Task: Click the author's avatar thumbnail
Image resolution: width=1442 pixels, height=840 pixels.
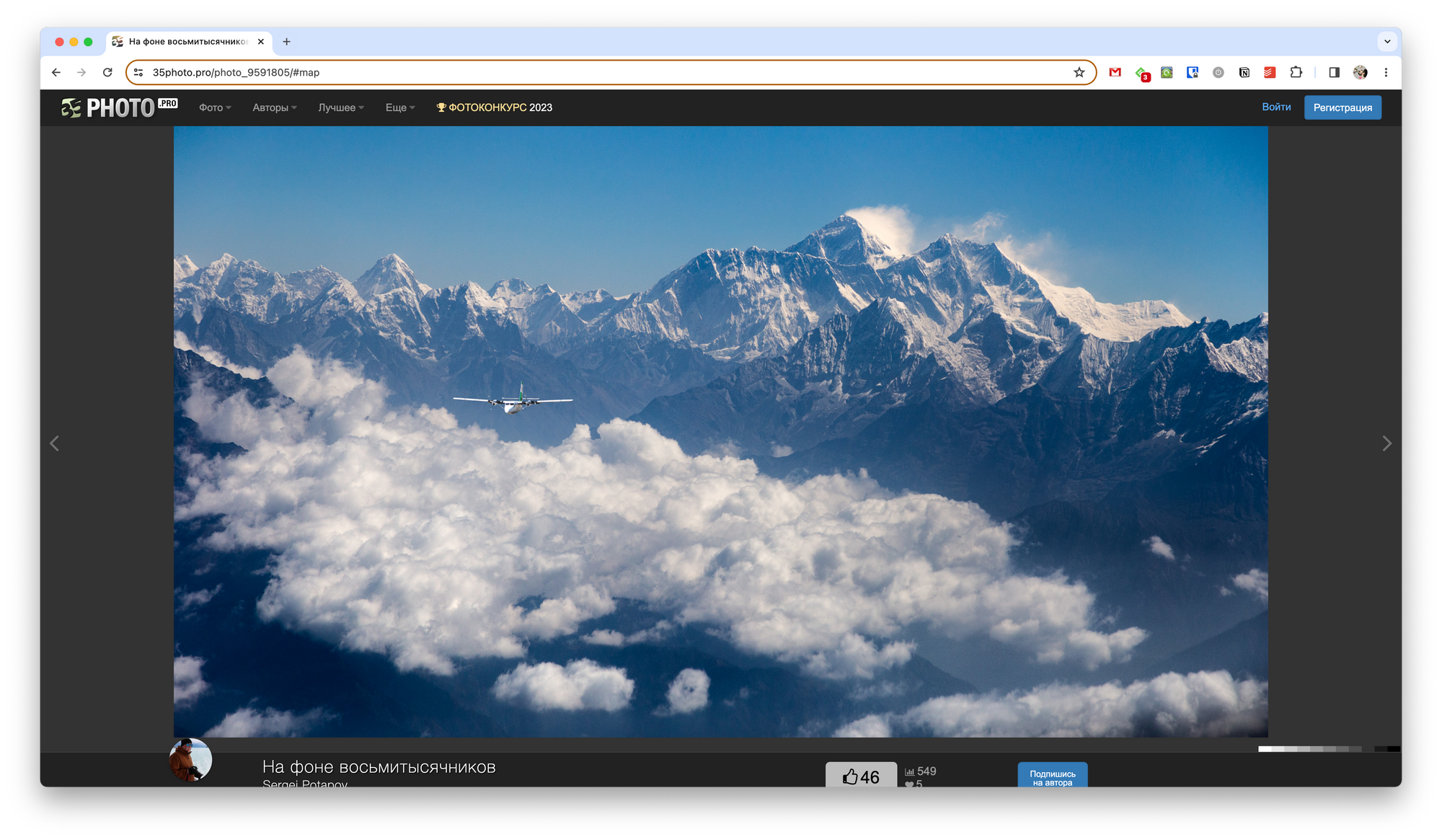Action: point(190,760)
